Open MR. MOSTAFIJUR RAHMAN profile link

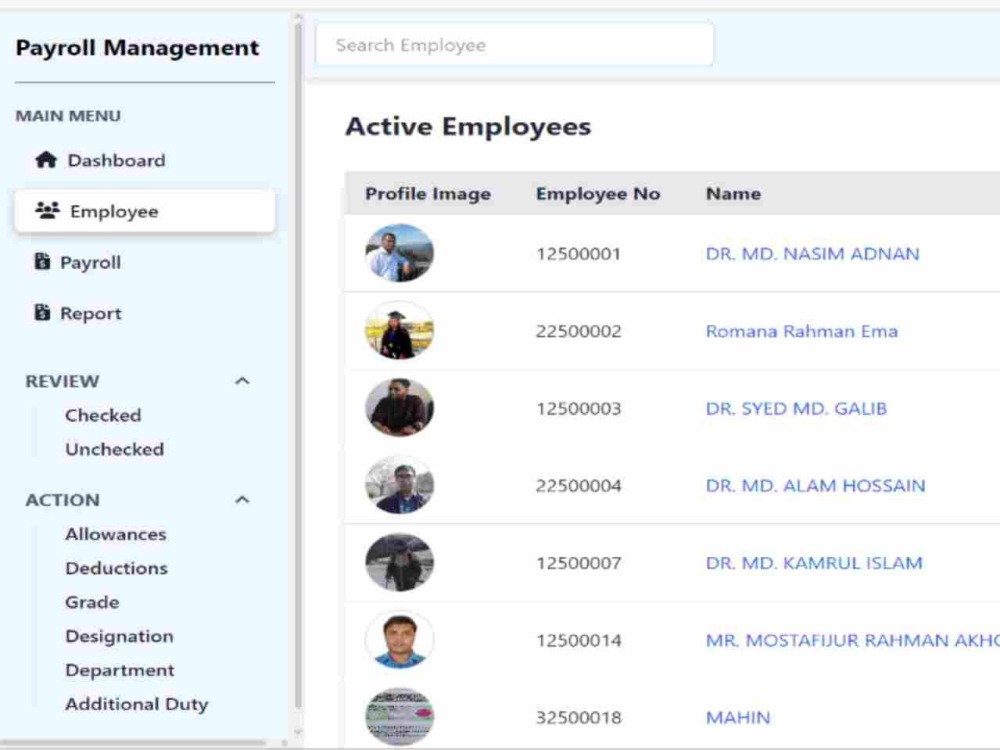click(852, 640)
